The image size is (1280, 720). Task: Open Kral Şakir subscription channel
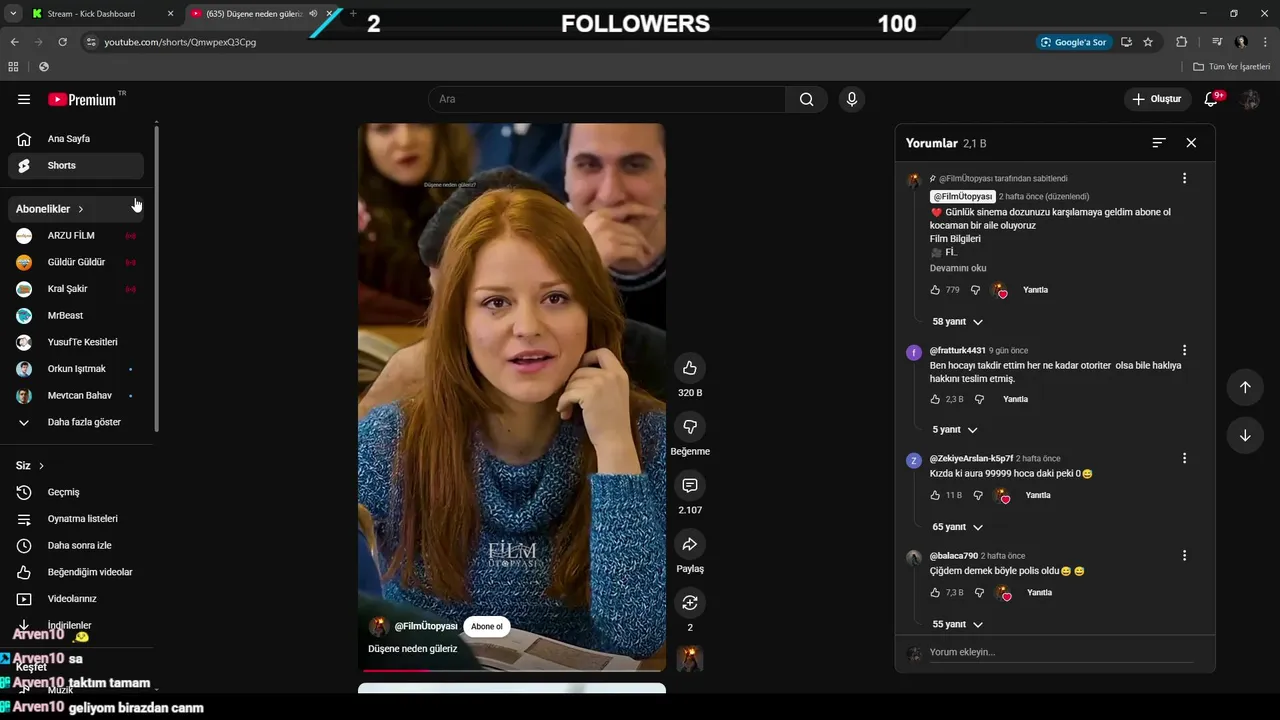76,289
